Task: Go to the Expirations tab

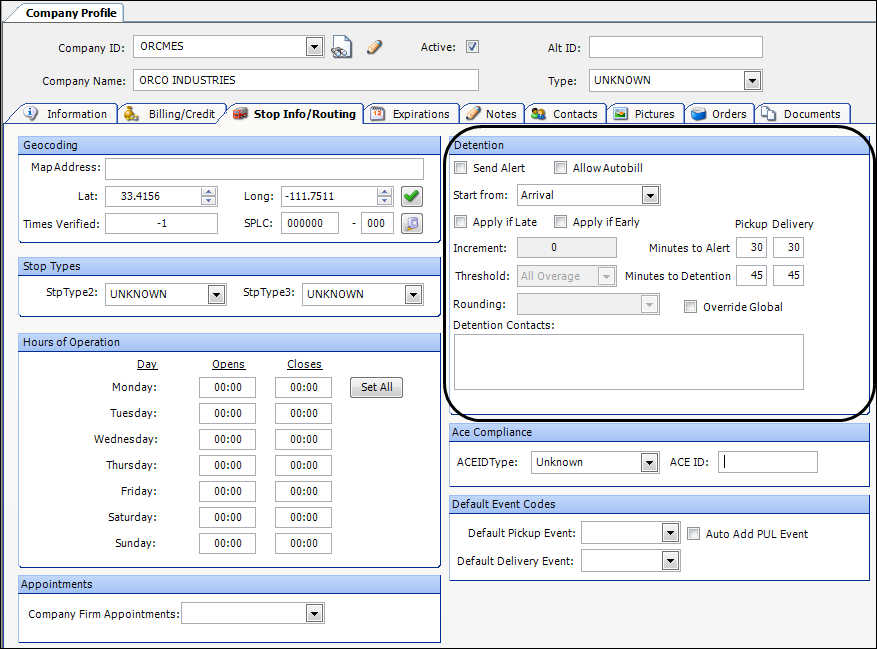Action: [x=411, y=114]
